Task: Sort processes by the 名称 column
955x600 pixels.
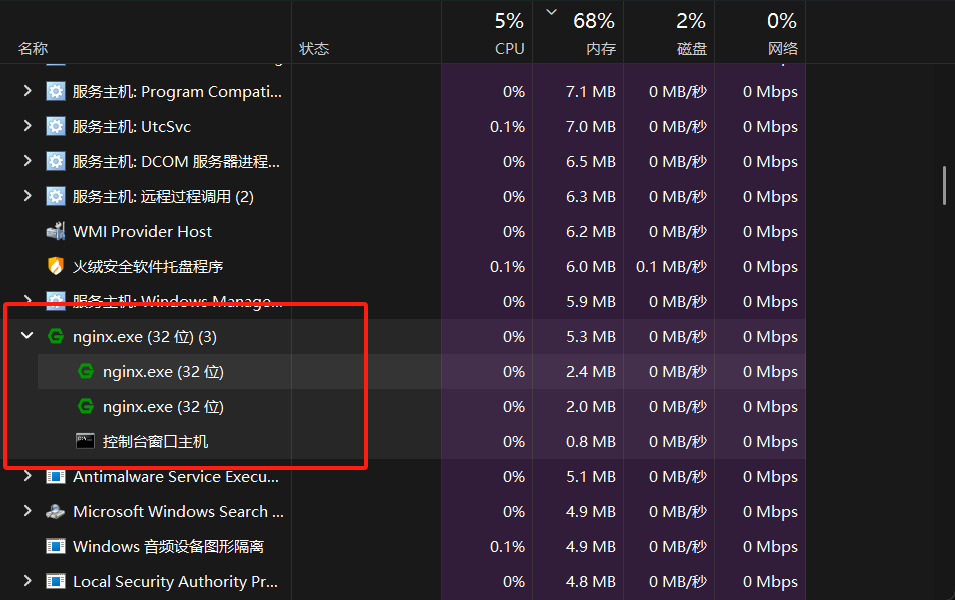Action: click(33, 49)
